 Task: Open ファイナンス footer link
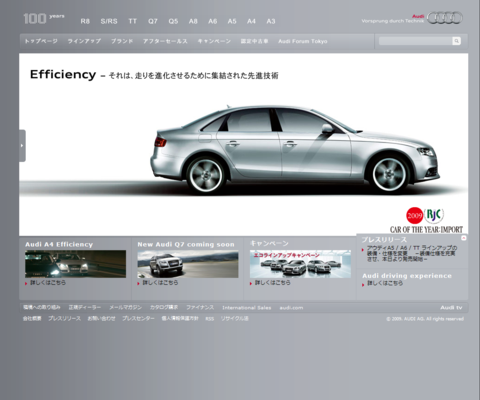click(x=200, y=307)
